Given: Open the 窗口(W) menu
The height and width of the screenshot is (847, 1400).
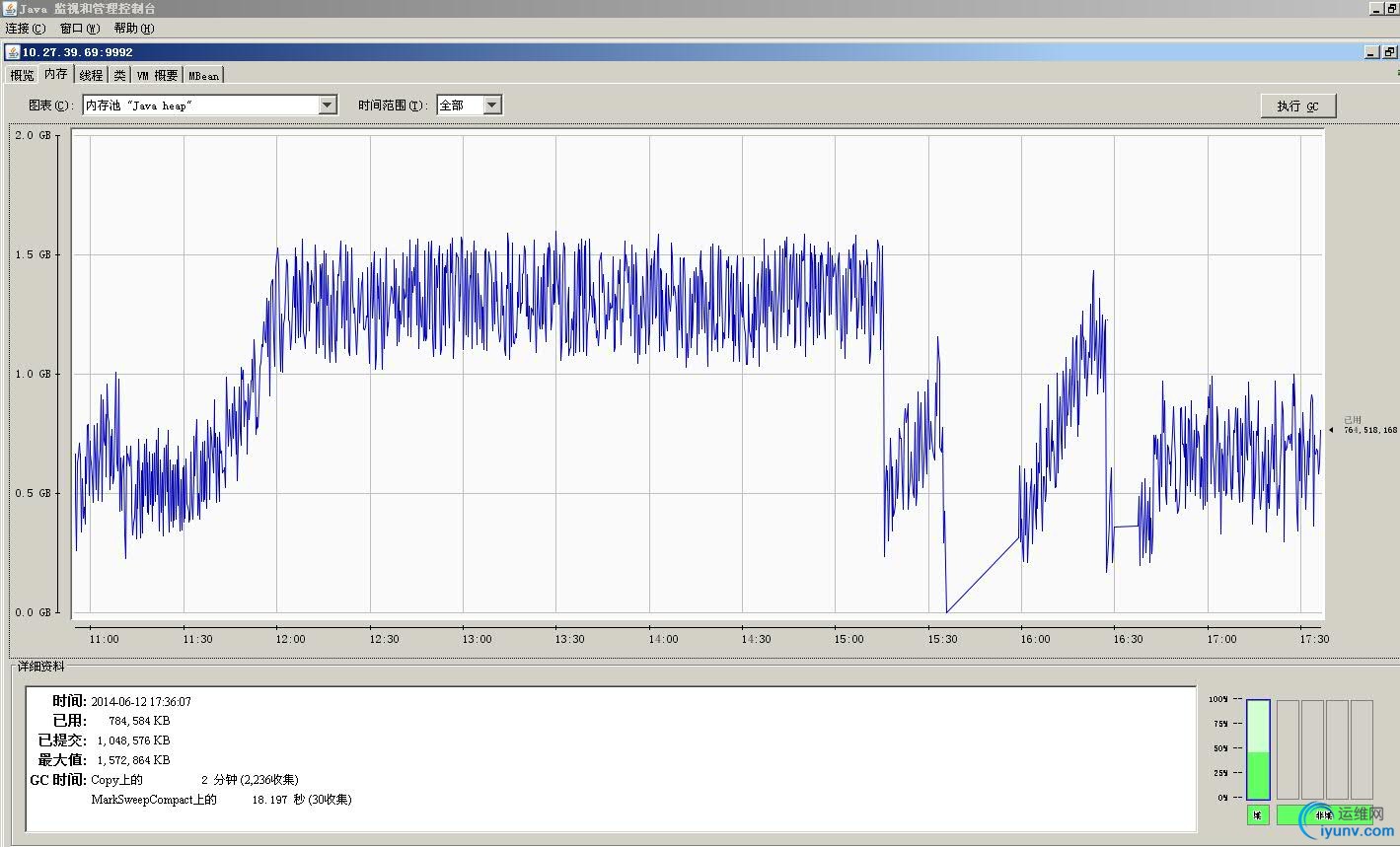Looking at the screenshot, I should click(x=80, y=29).
